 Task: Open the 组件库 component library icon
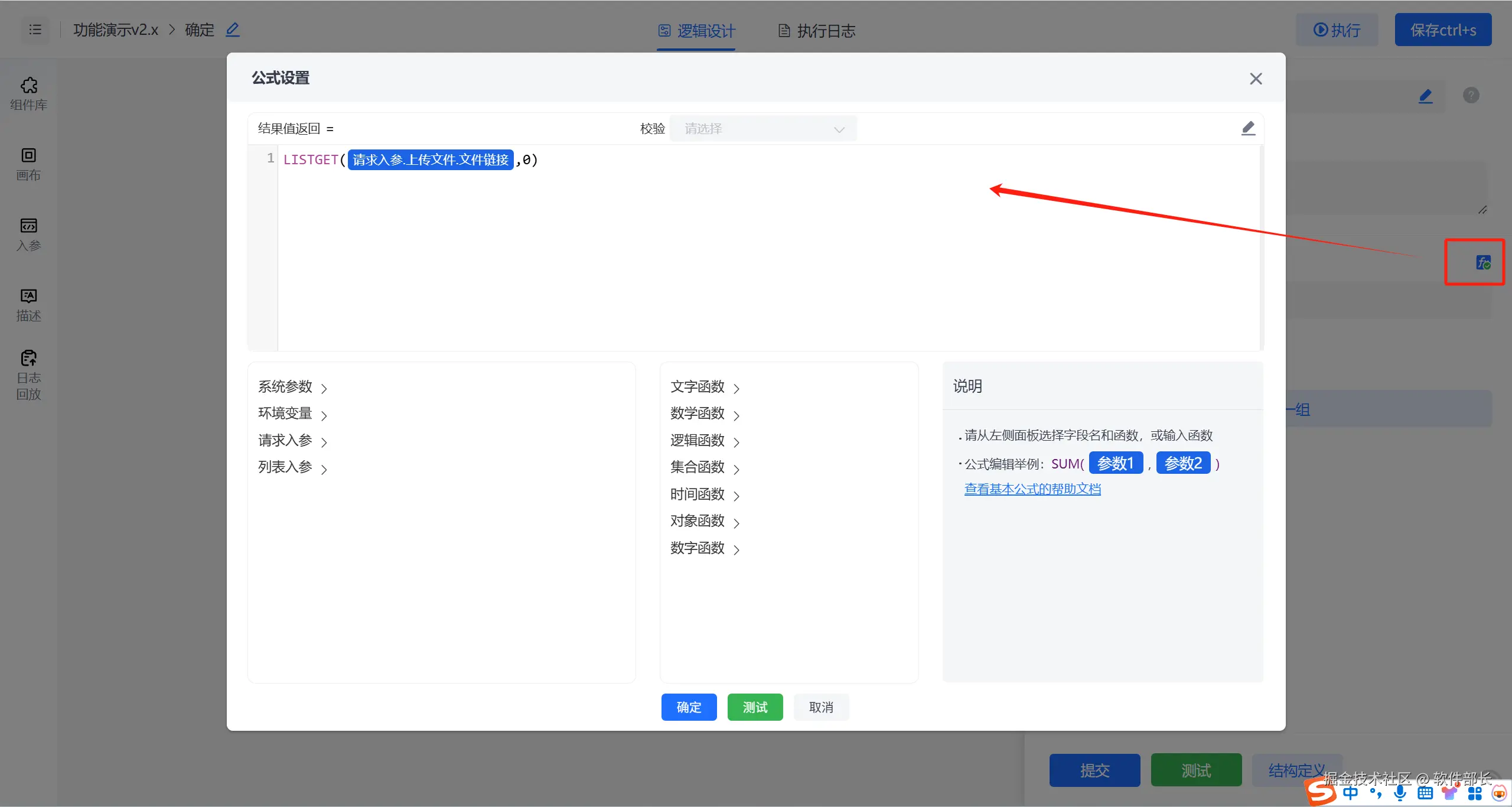(x=28, y=93)
